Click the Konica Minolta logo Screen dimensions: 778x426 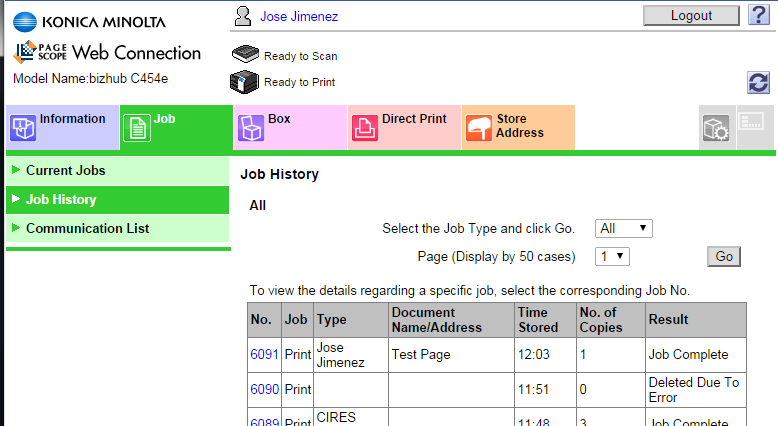(x=90, y=21)
